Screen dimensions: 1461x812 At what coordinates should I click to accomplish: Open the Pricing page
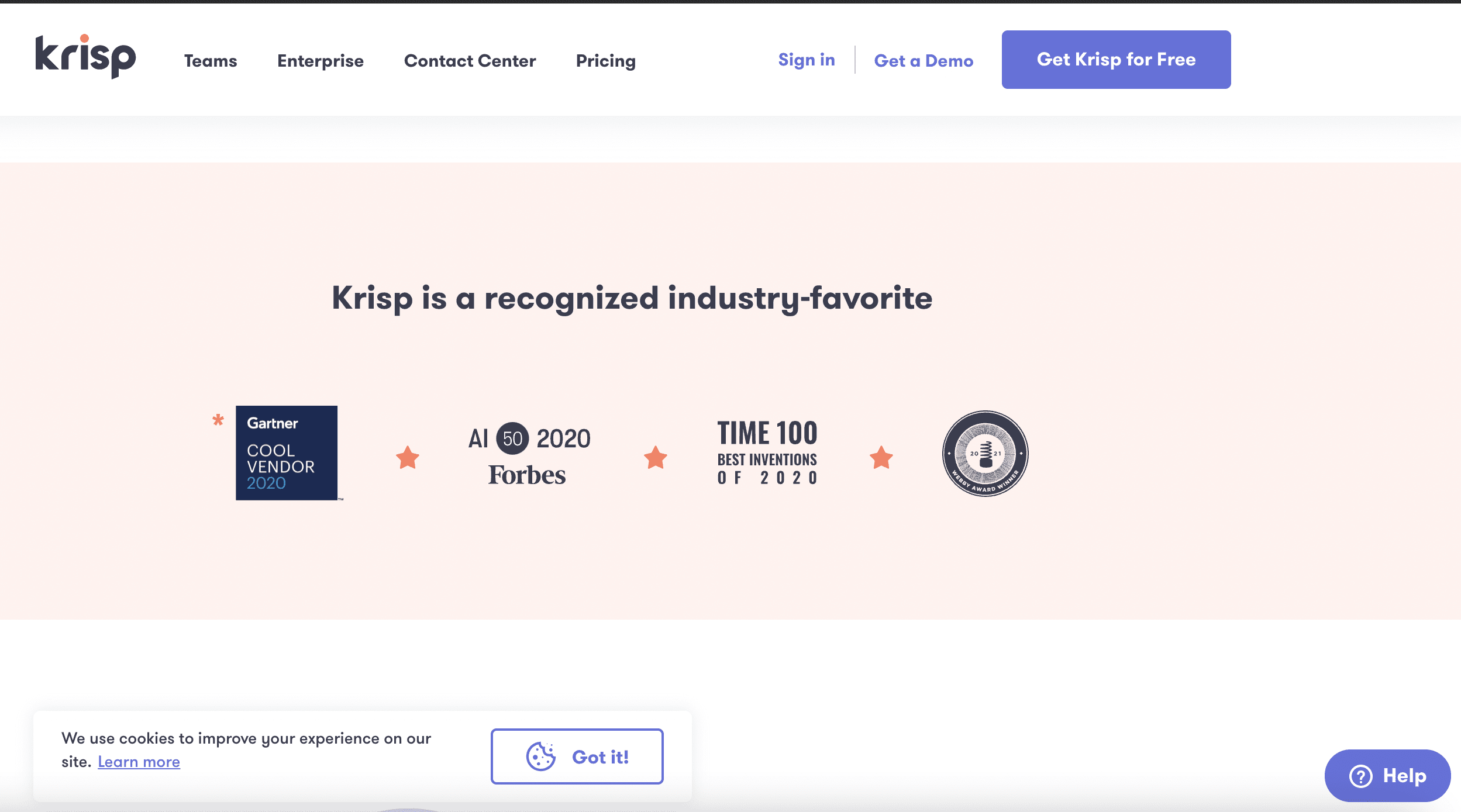point(605,61)
